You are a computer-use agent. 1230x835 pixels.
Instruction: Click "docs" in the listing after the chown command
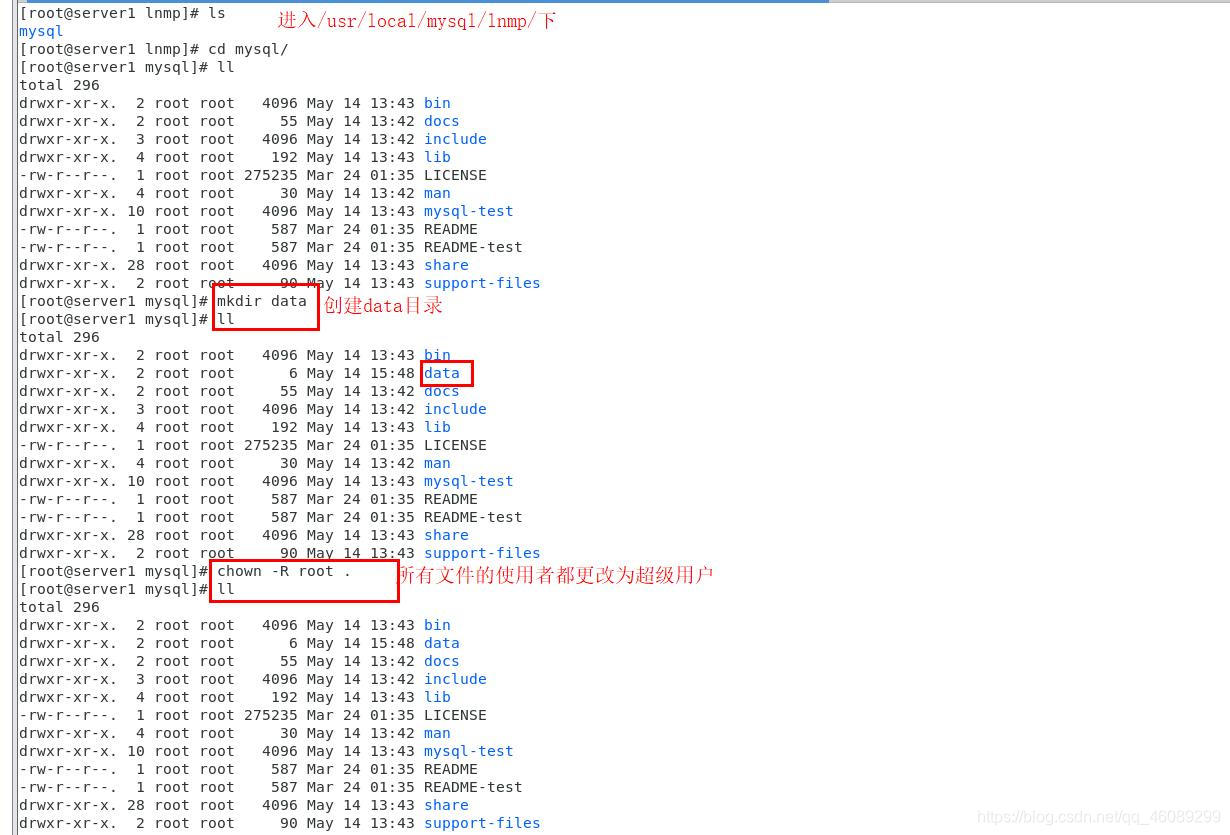(442, 661)
